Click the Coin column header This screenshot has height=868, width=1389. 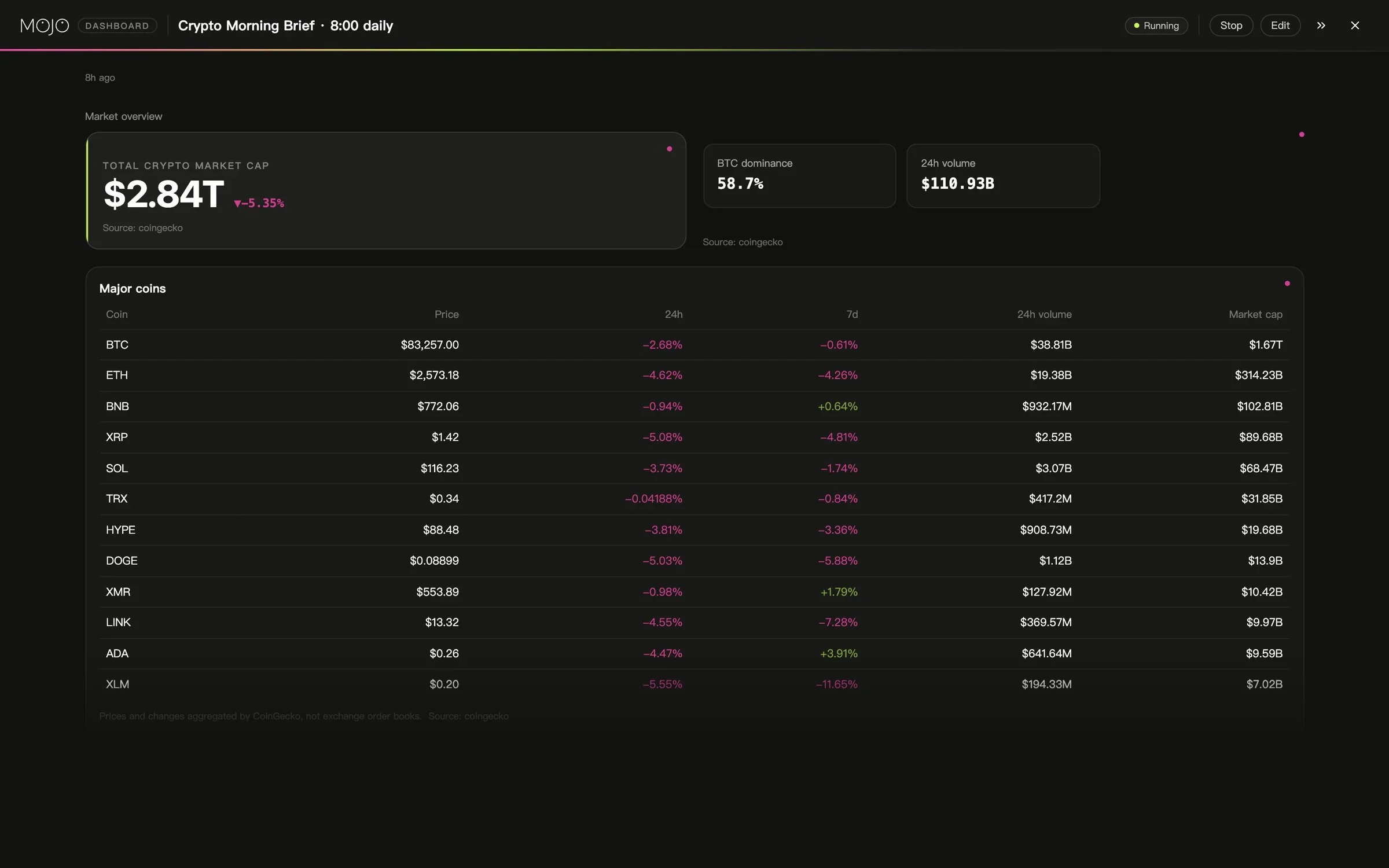click(x=117, y=314)
